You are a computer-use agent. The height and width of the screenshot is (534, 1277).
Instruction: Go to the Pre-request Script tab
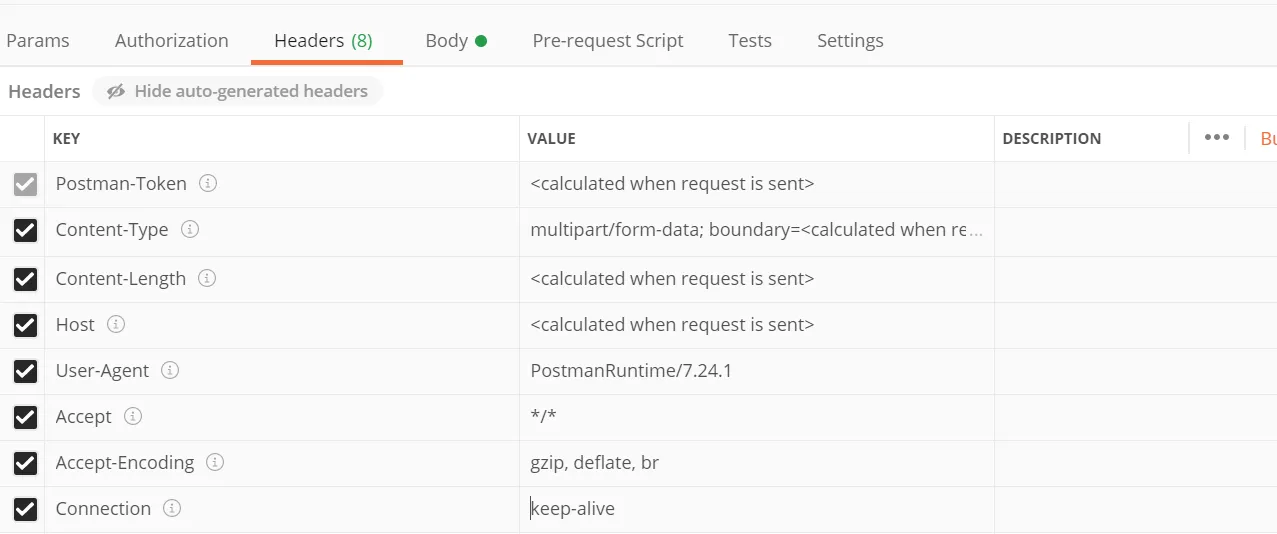(608, 41)
